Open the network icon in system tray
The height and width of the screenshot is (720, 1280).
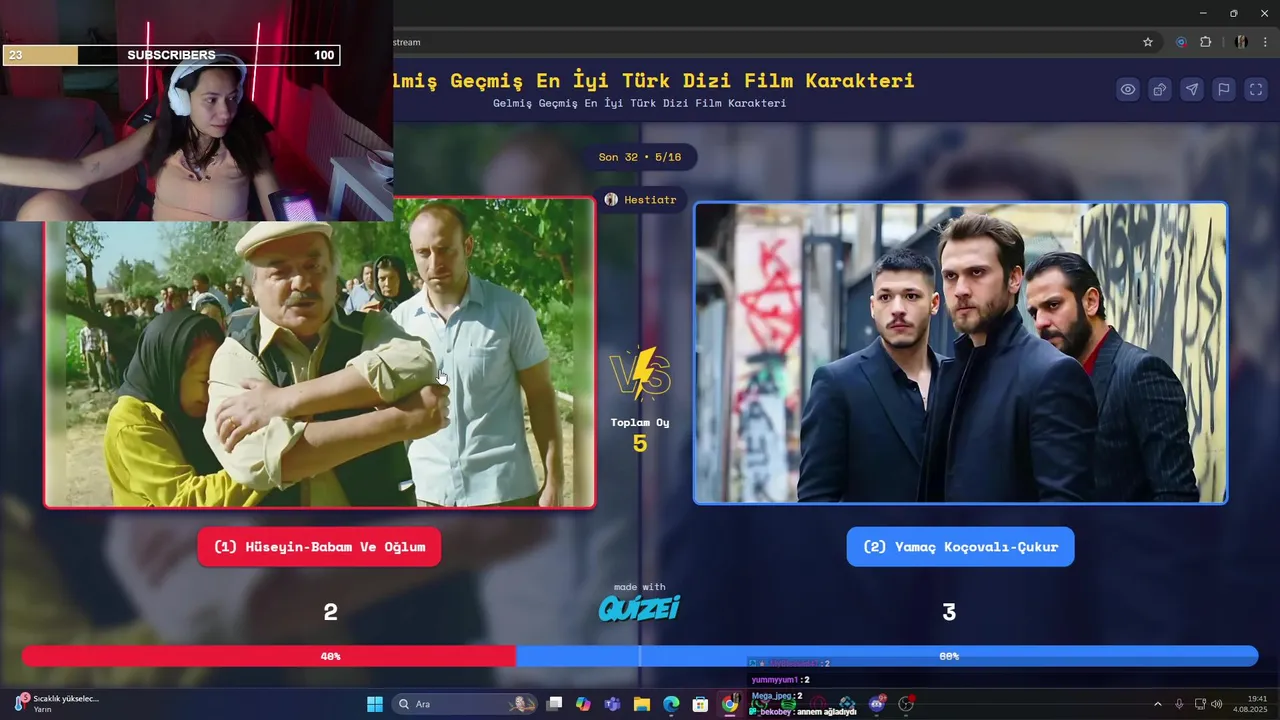tap(1200, 704)
